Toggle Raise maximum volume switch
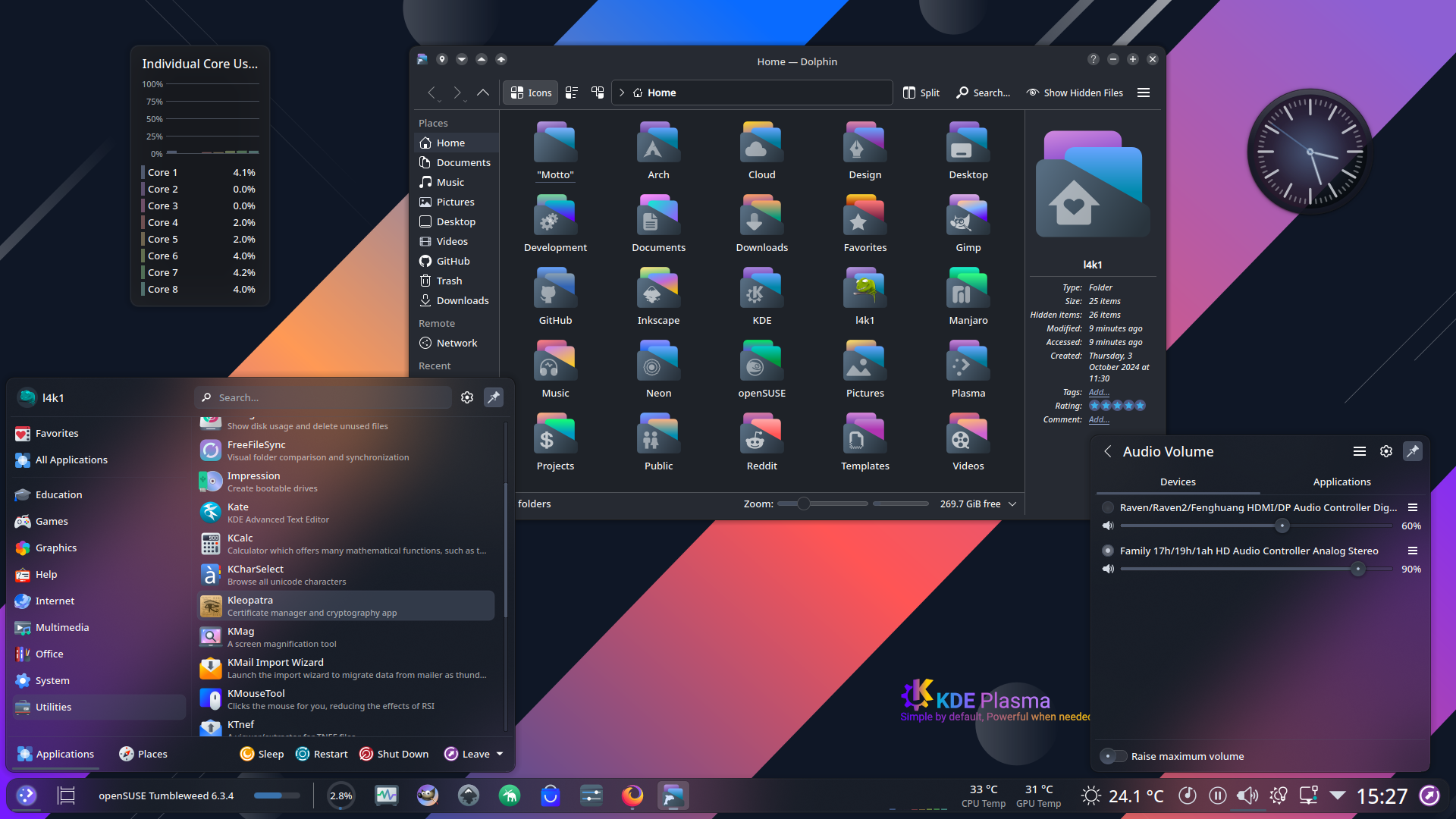Image resolution: width=1456 pixels, height=819 pixels. pos(1113,756)
